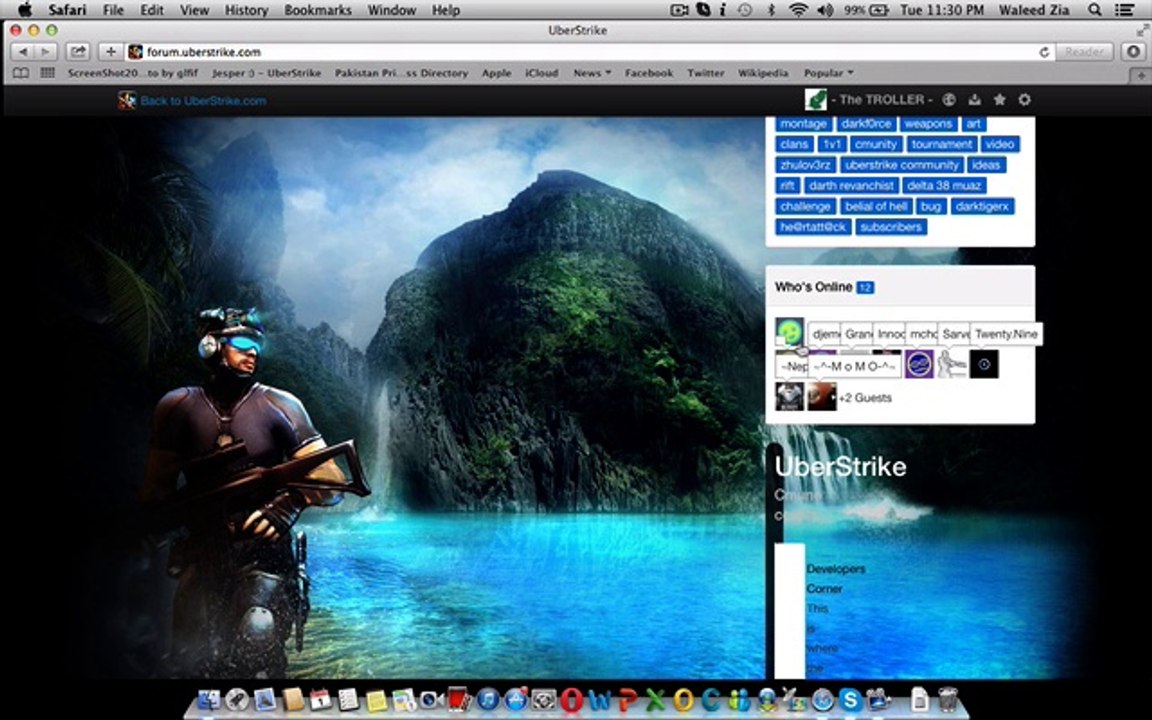The height and width of the screenshot is (720, 1152).
Task: Open the History menu
Action: [246, 10]
